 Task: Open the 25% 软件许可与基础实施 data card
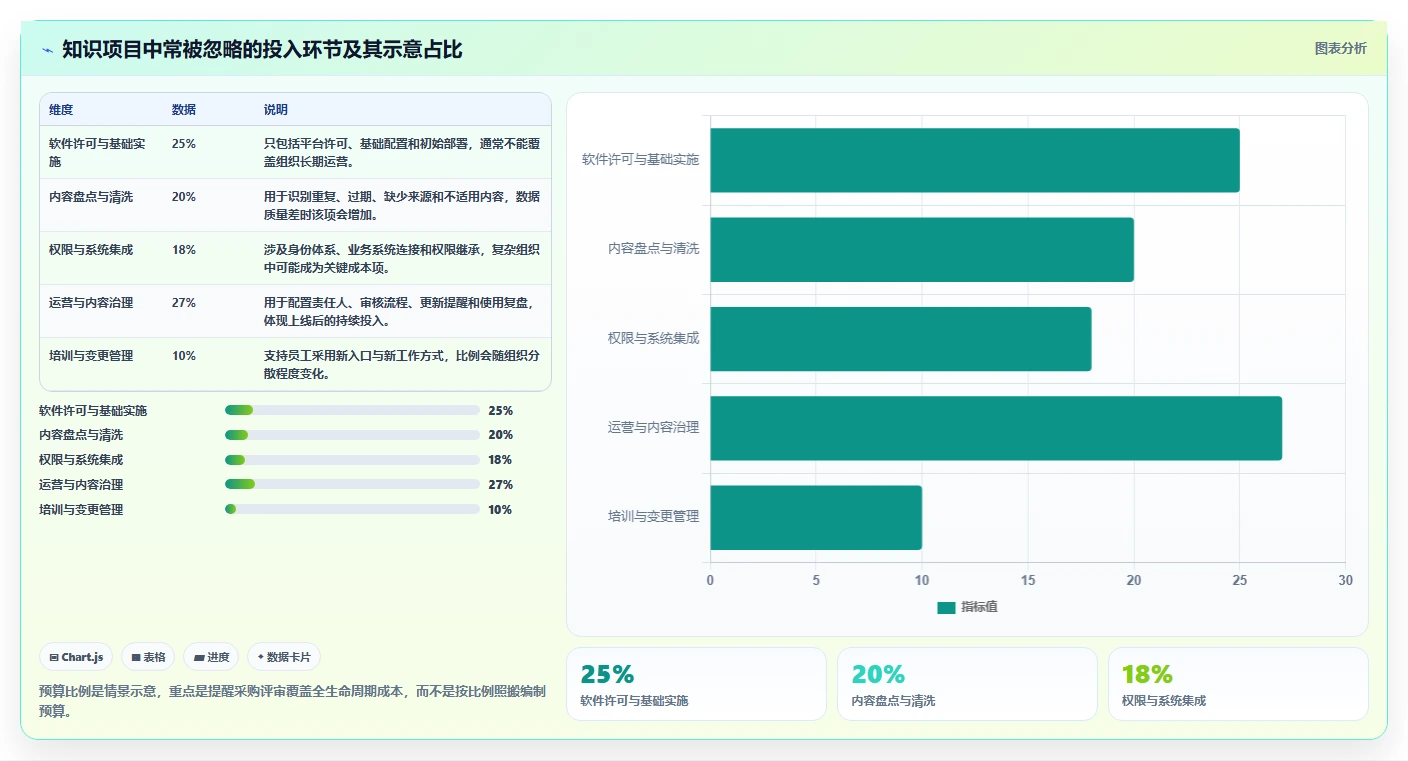tap(696, 684)
